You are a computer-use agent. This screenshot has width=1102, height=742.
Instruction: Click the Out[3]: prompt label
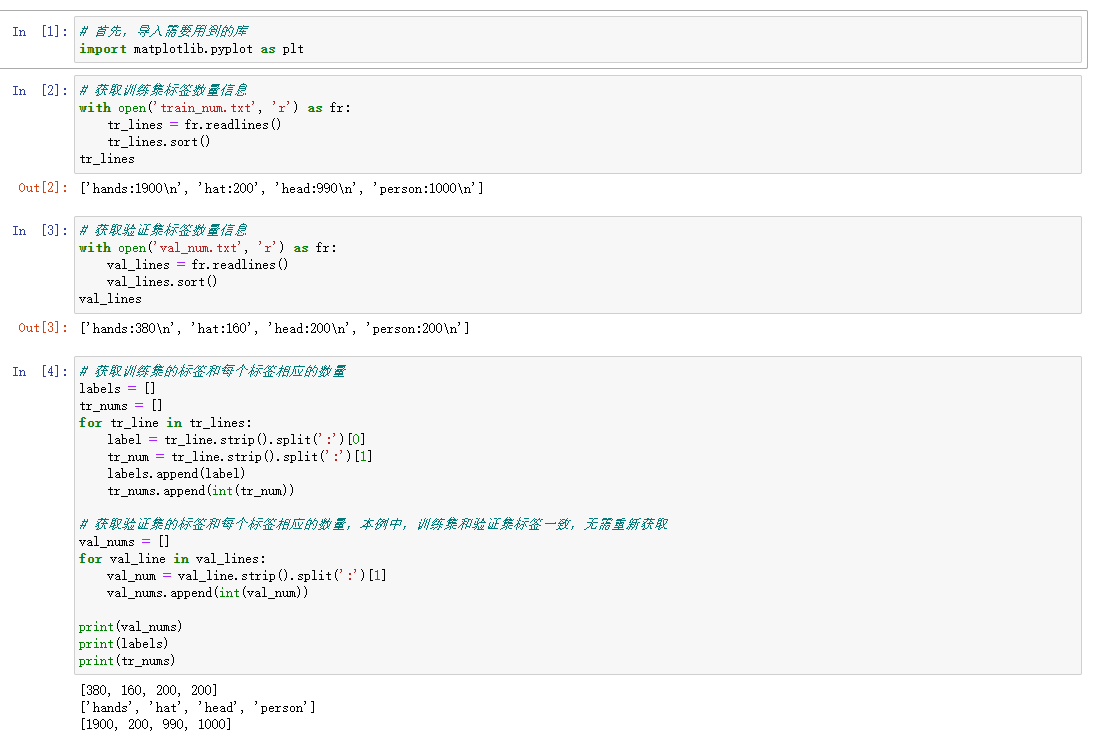pos(43,327)
